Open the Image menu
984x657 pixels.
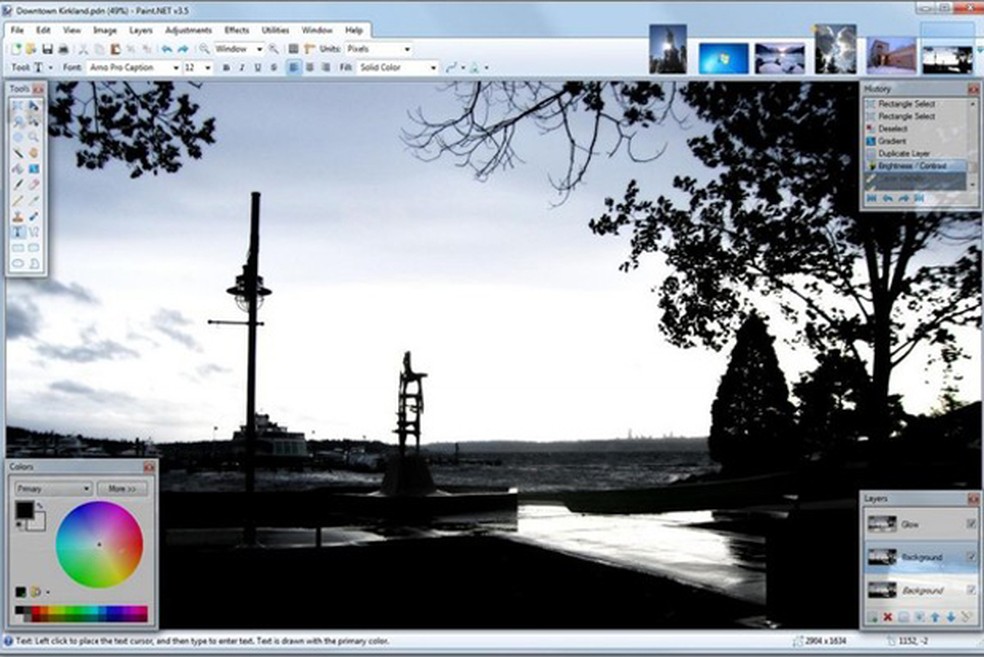point(105,30)
